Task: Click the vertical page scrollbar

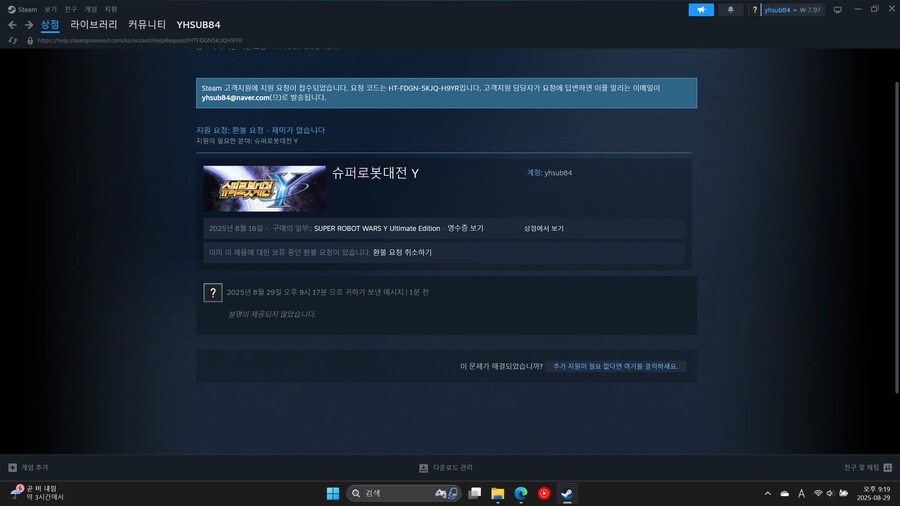Action: point(897,238)
